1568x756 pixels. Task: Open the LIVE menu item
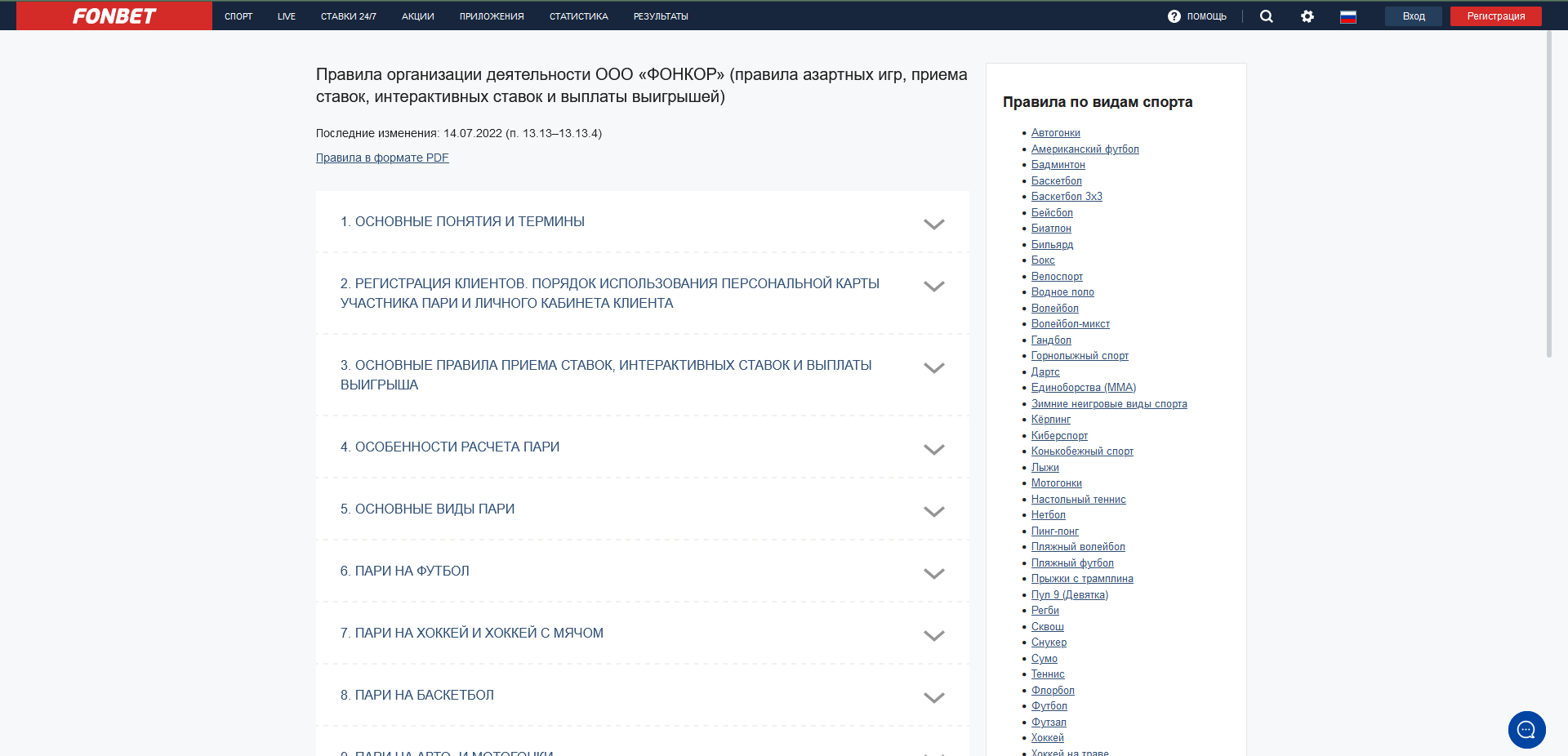click(287, 16)
